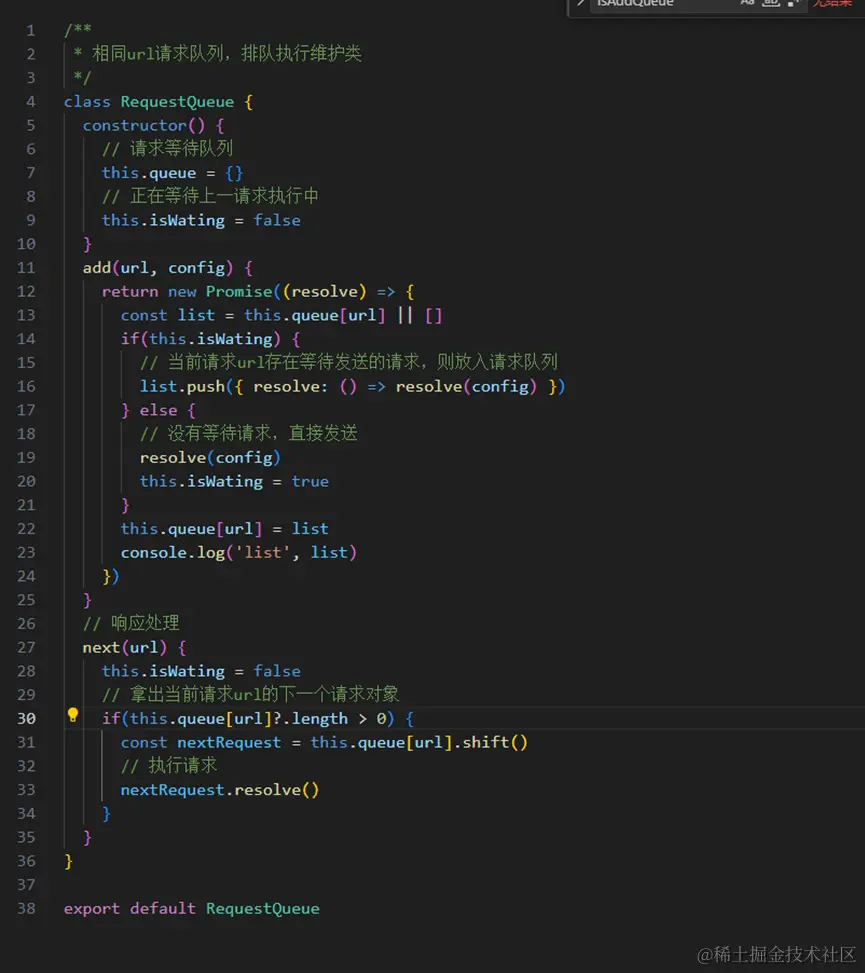Click the else keyword
Screen dimensions: 865x973
pos(158,410)
